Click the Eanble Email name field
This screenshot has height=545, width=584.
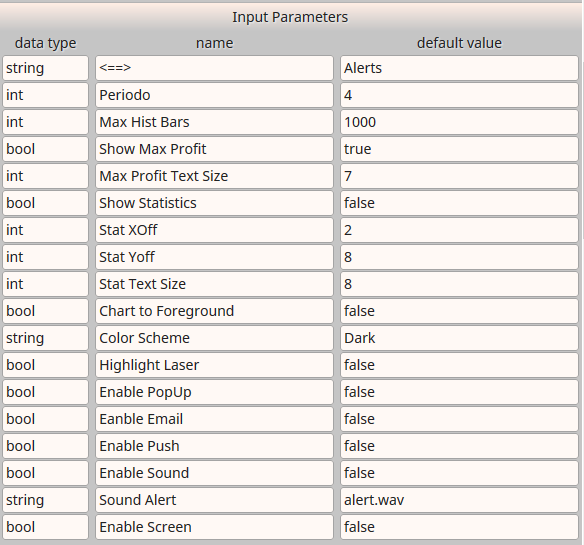(214, 419)
